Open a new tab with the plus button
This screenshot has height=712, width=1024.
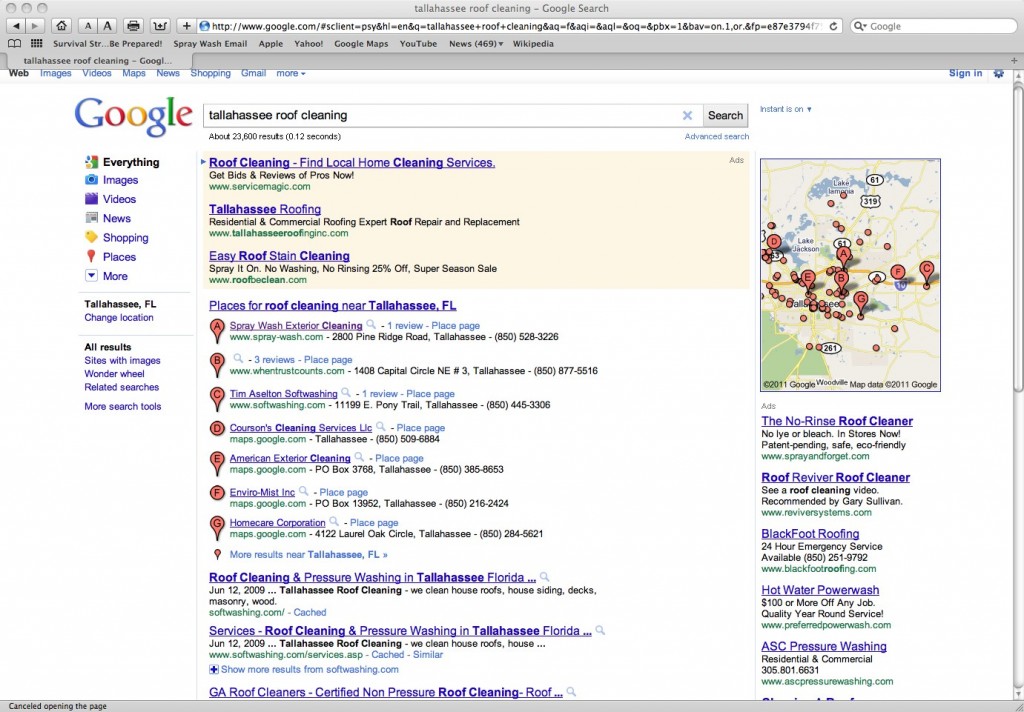[x=187, y=25]
